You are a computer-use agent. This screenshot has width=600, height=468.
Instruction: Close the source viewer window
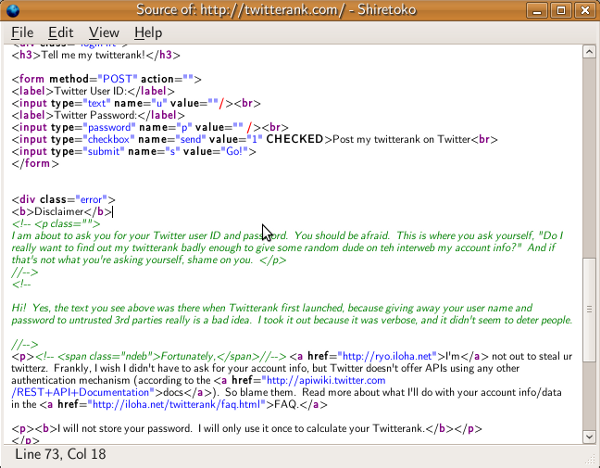(585, 10)
